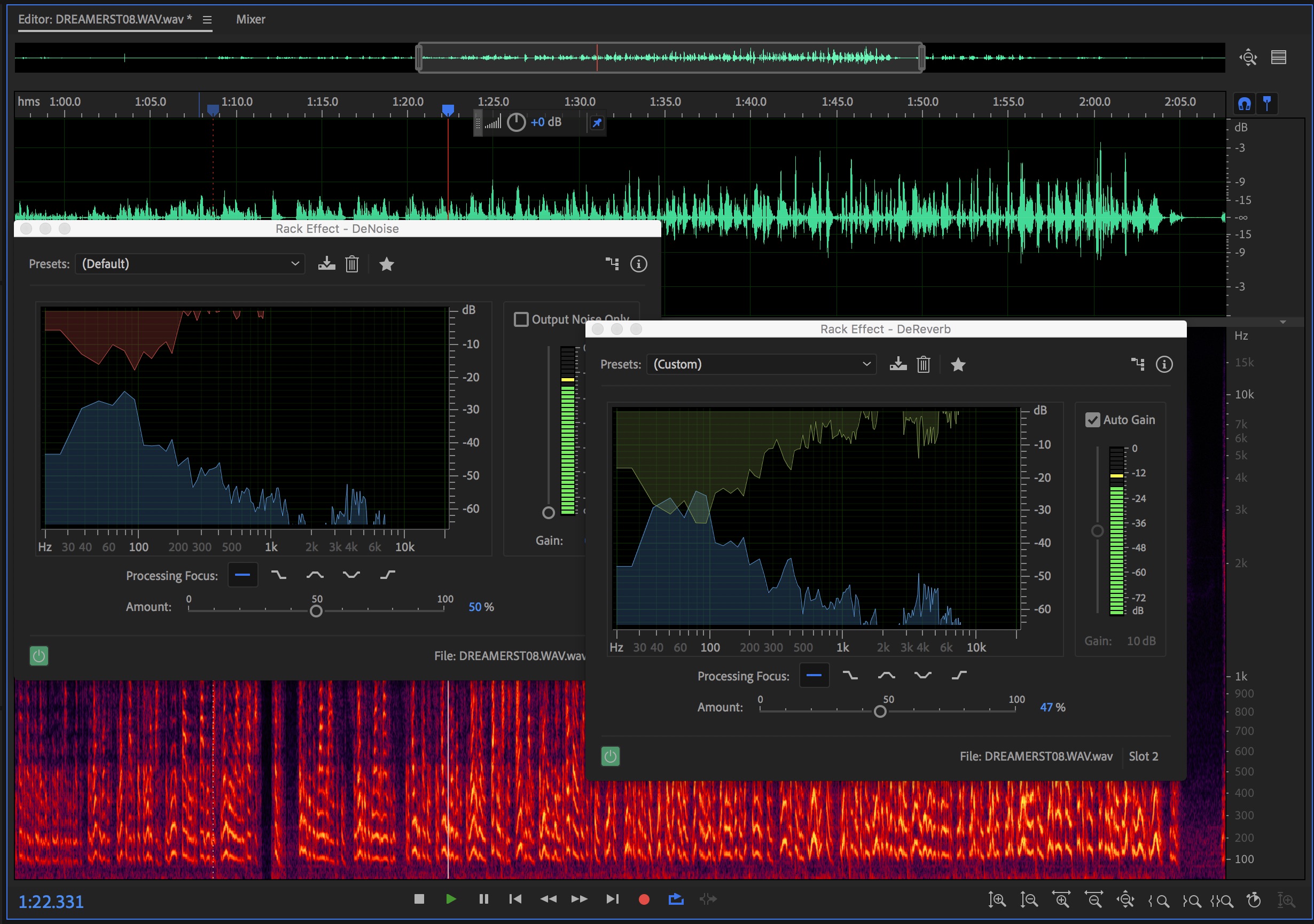Click DeReverb channel map toggle icon
Screen dimensions: 1314x924
[x=1138, y=364]
